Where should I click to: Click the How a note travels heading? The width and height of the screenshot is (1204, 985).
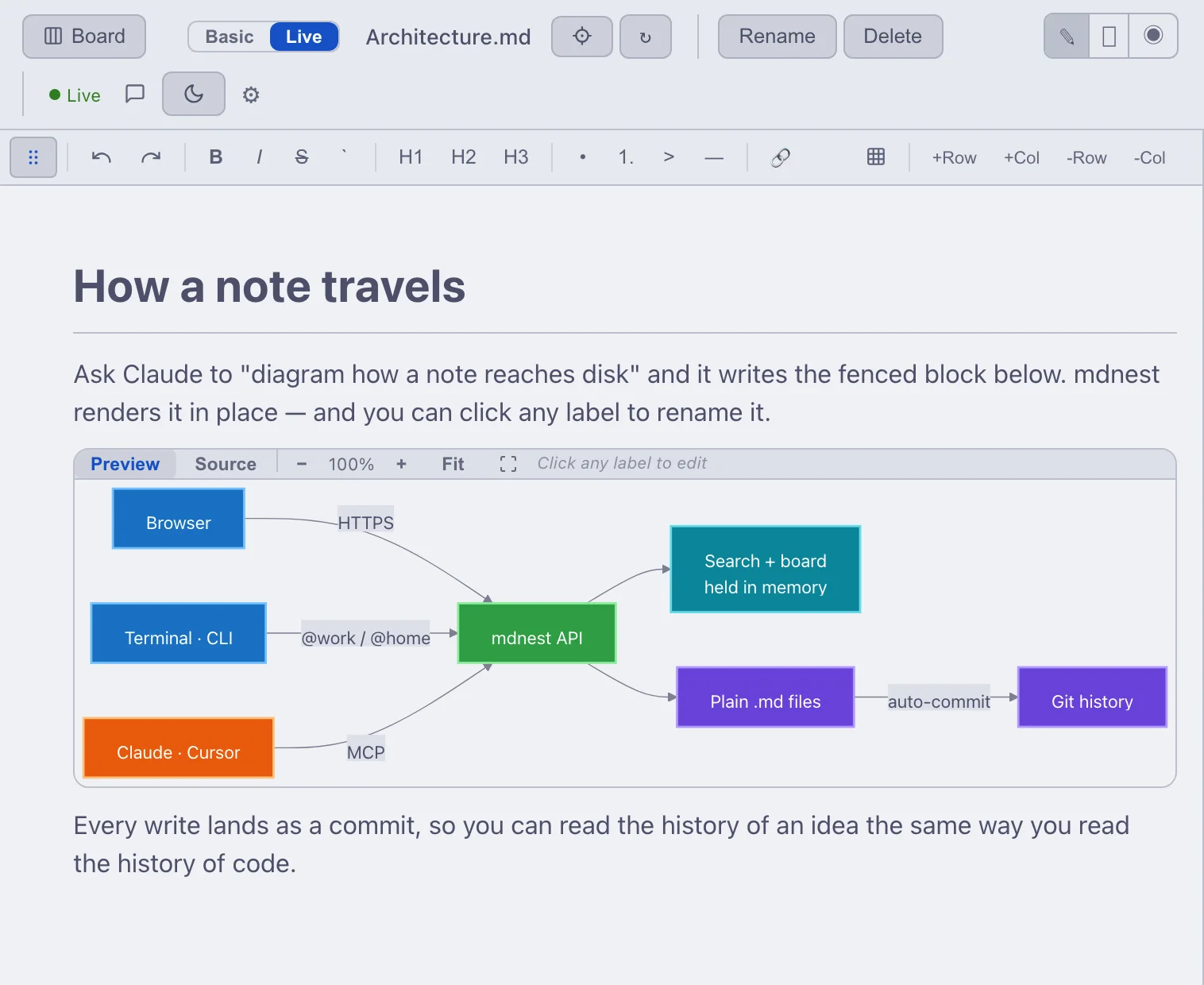coord(270,286)
